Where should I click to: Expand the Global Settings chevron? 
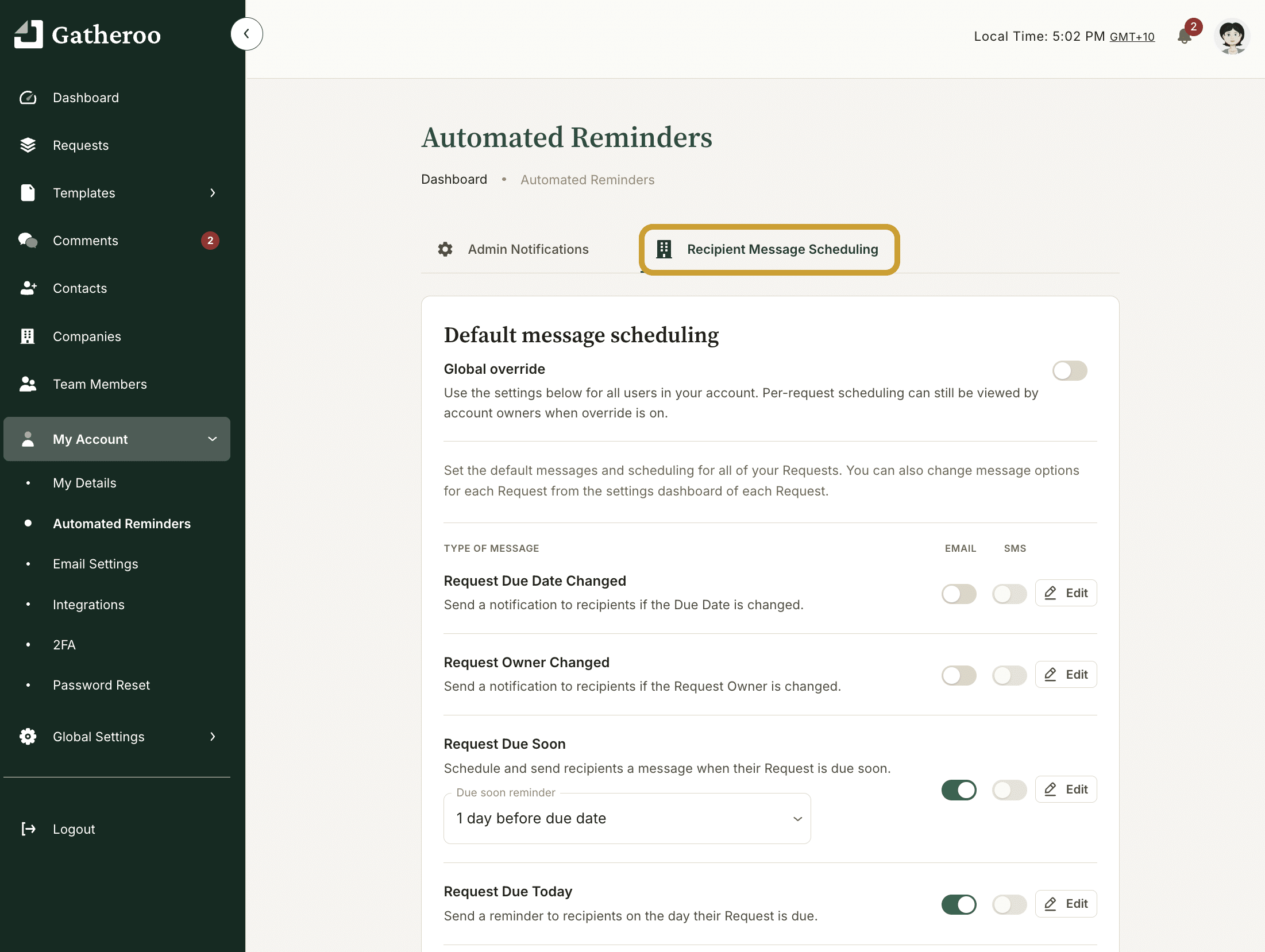pyautogui.click(x=213, y=737)
